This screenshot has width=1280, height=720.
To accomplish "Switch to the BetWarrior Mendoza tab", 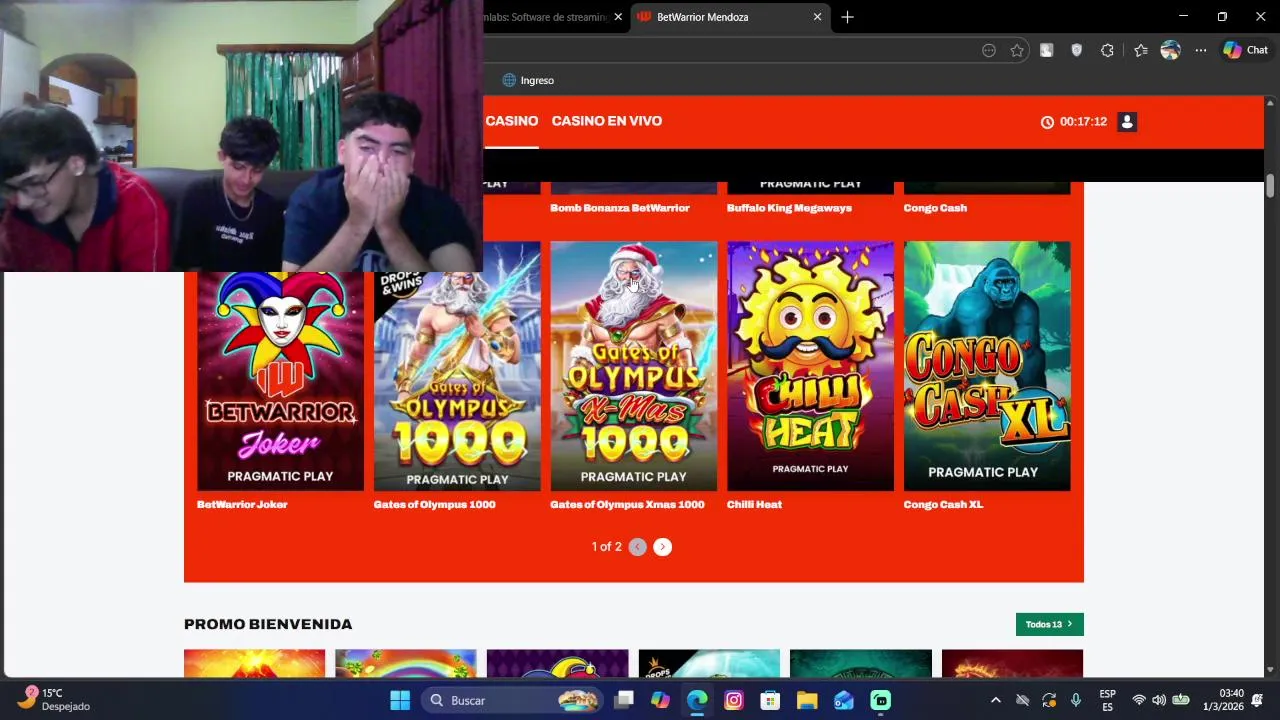I will [729, 17].
